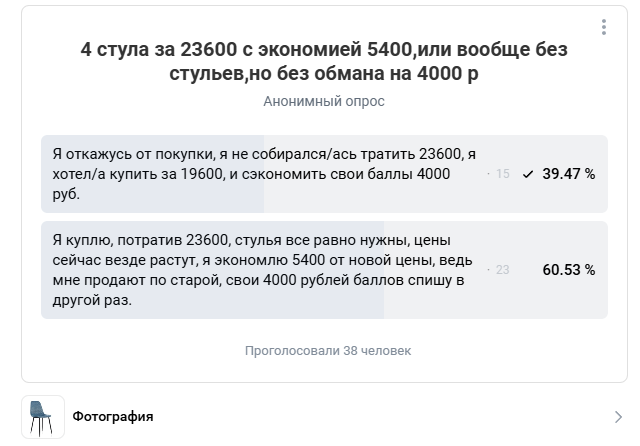
Task: Open the Проголосовали 38 человек voters list
Action: [x=327, y=351]
